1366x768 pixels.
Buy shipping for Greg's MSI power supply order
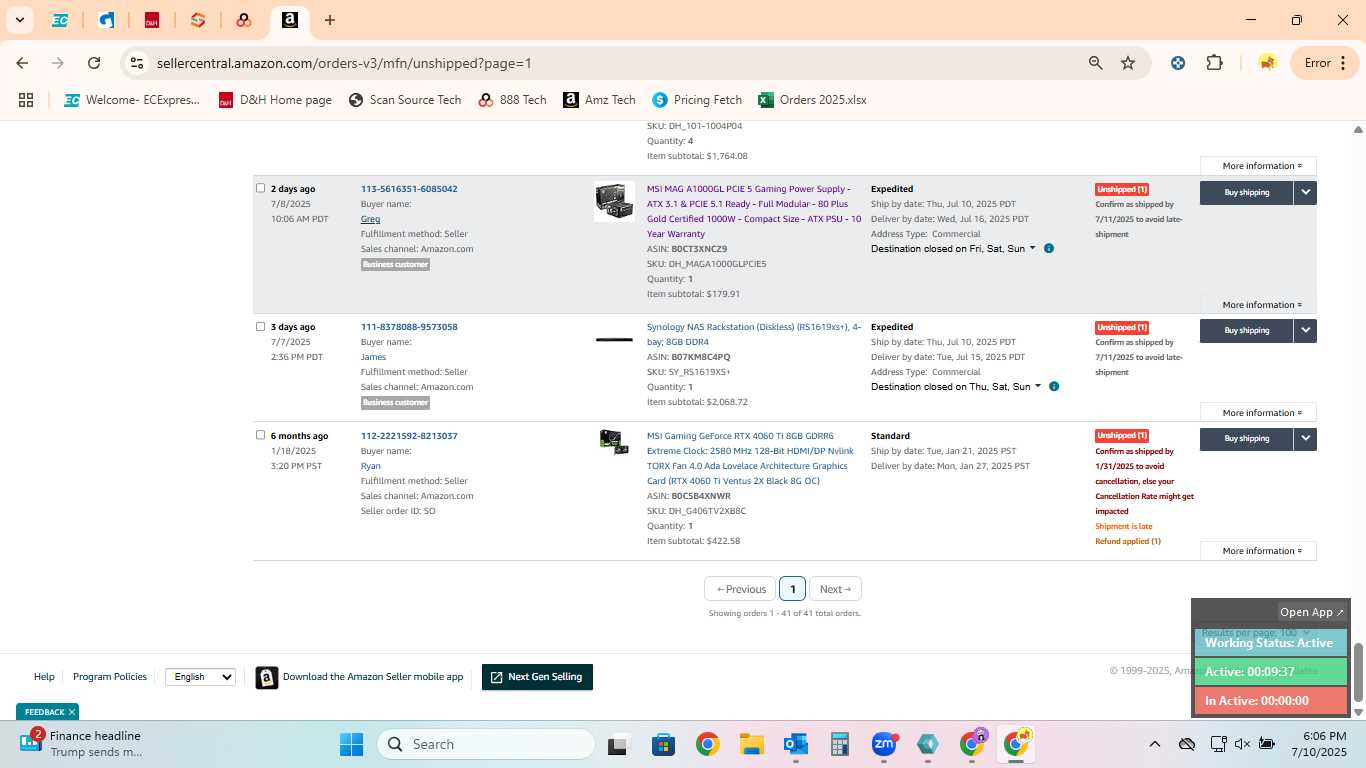[x=1246, y=192]
